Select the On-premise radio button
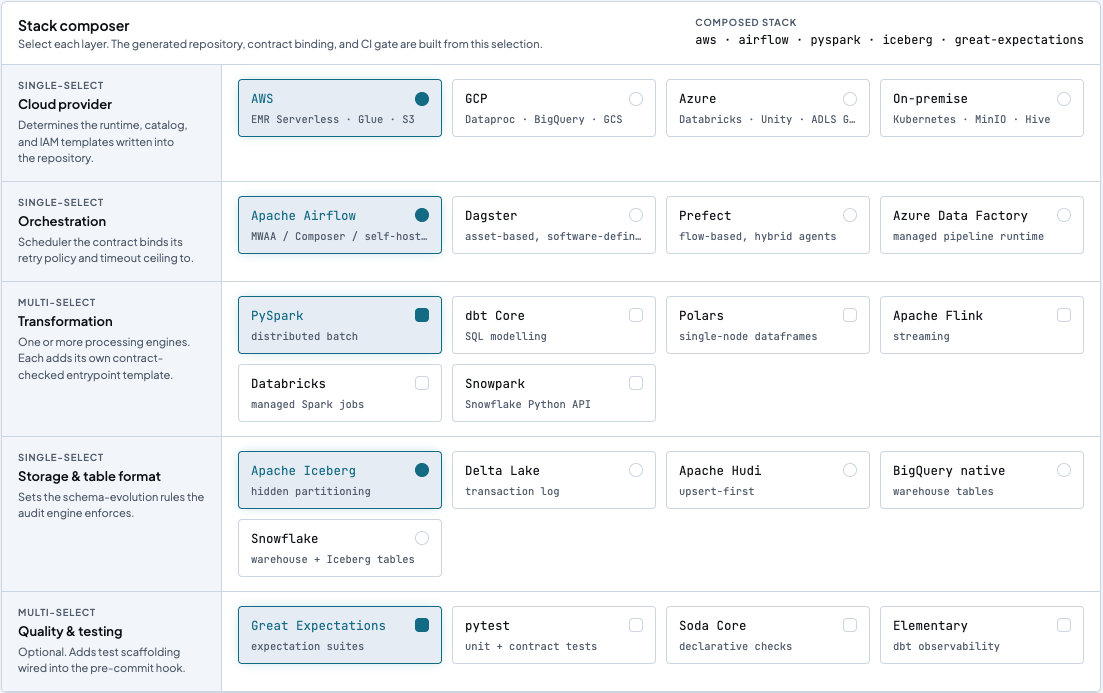1103x693 pixels. [1064, 98]
